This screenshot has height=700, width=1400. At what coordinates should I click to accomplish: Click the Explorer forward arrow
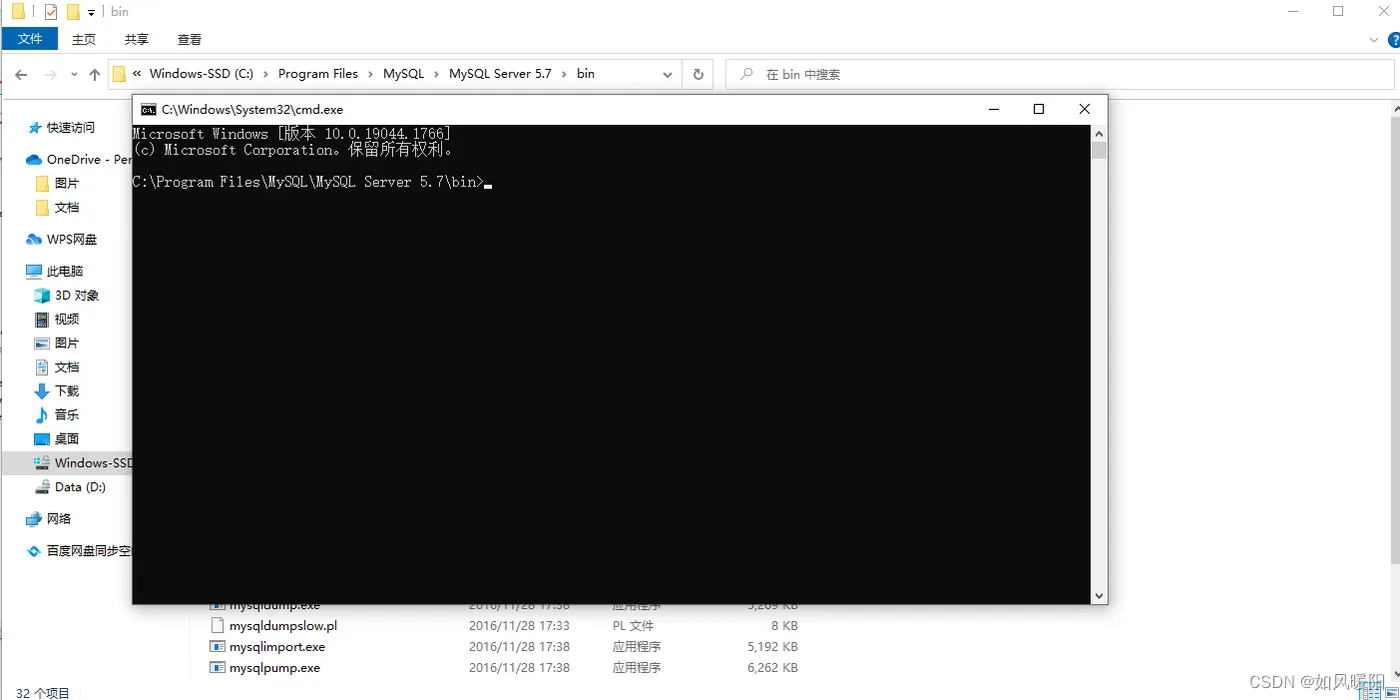pyautogui.click(x=51, y=74)
